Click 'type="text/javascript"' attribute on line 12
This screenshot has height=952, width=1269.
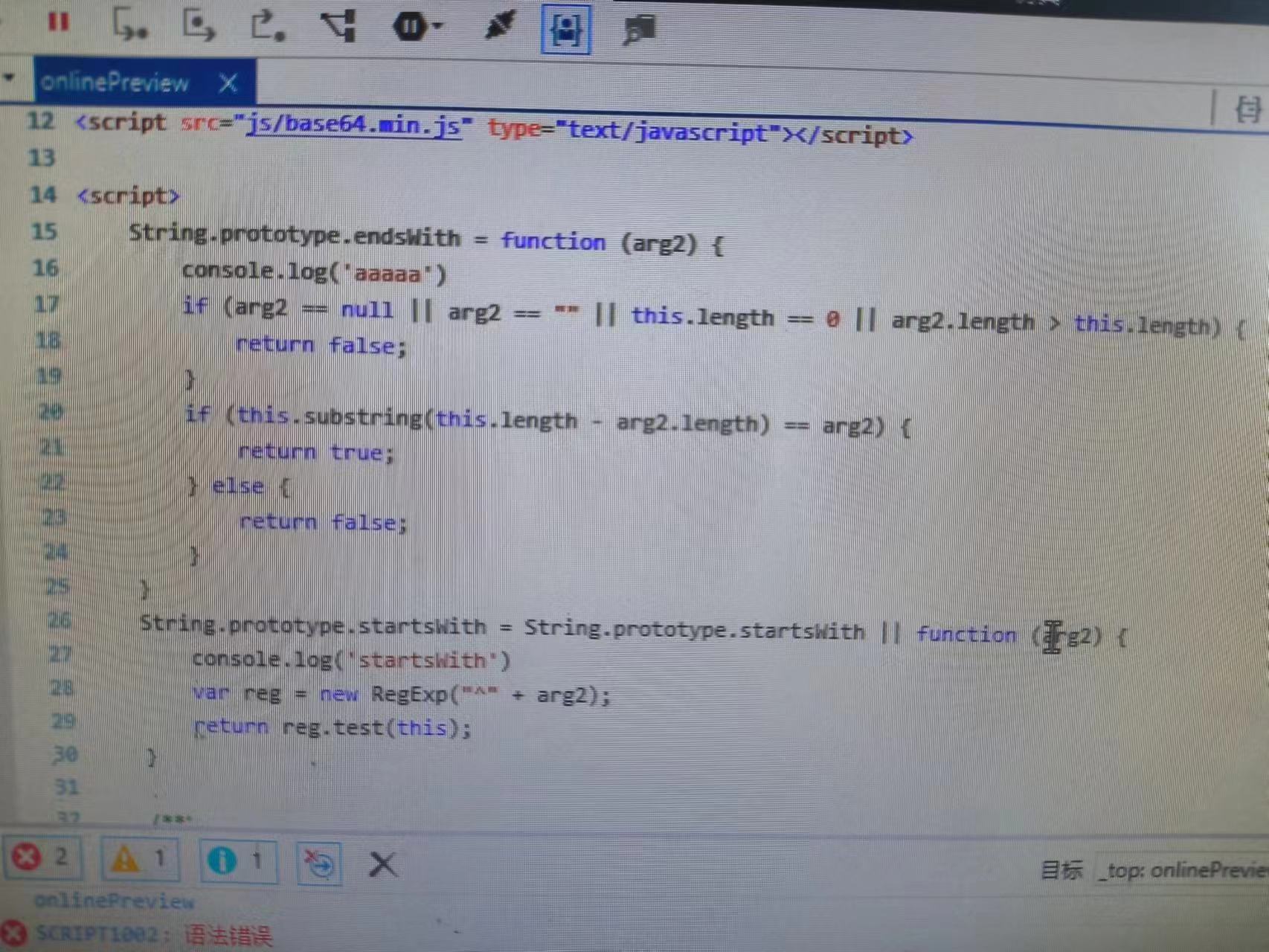[x=634, y=131]
